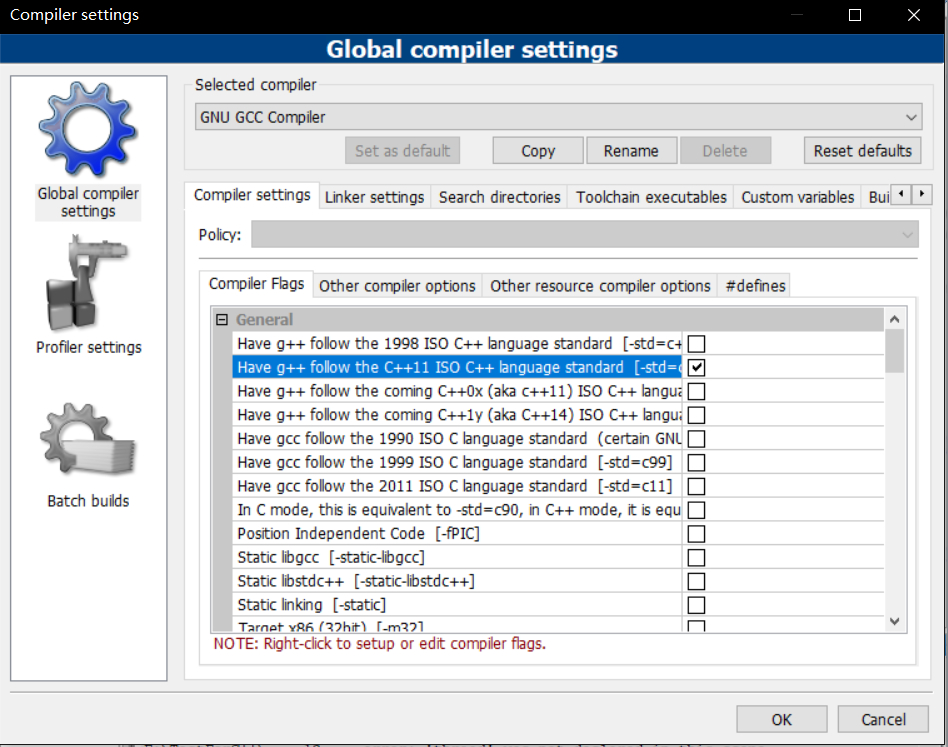Click the Set as default button
948x747 pixels.
[x=403, y=150]
